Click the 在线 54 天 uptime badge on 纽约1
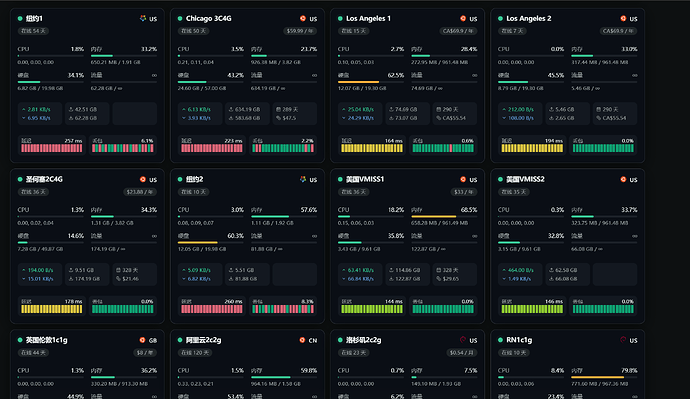The width and height of the screenshot is (690, 399). point(33,31)
